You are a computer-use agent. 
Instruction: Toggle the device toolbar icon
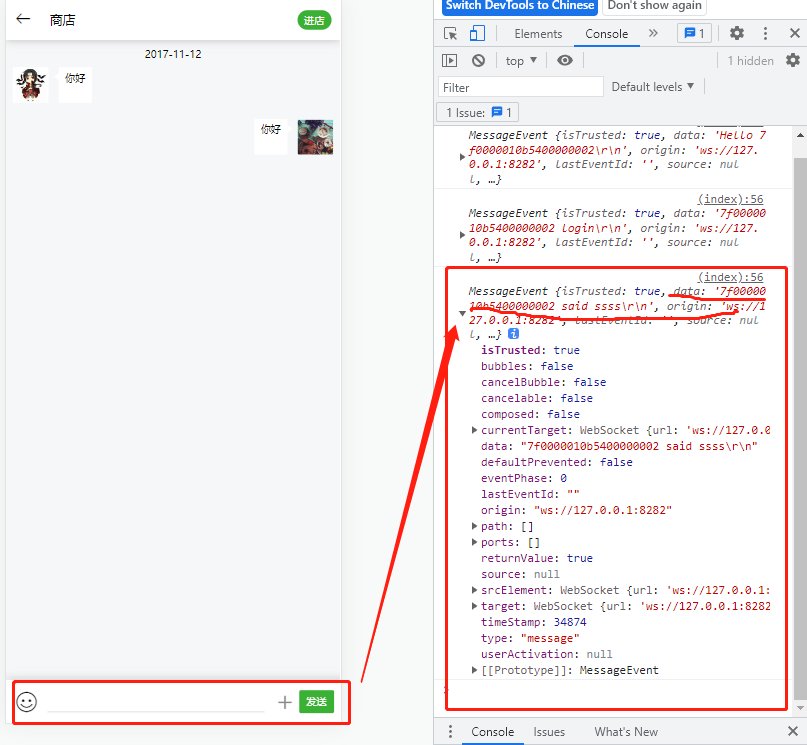click(x=478, y=33)
